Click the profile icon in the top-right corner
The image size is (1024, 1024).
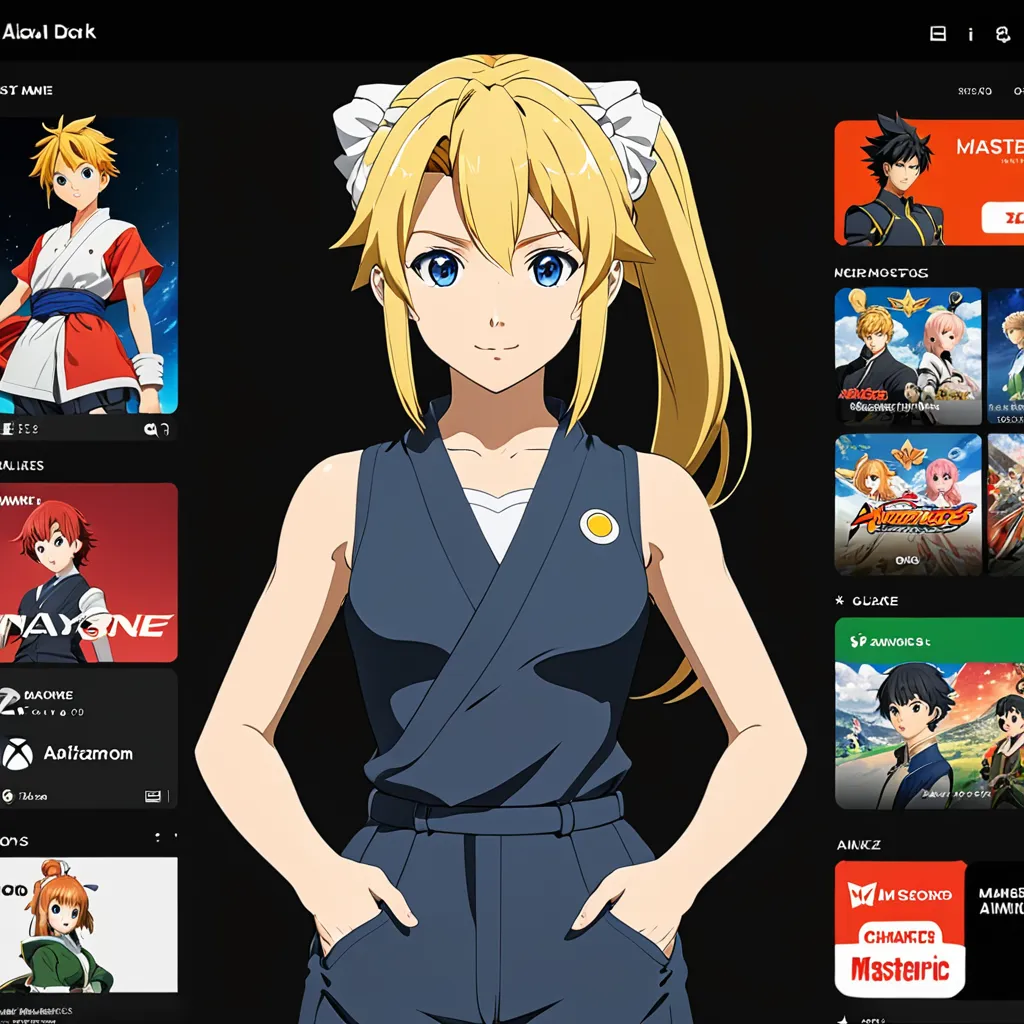coord(1006,34)
